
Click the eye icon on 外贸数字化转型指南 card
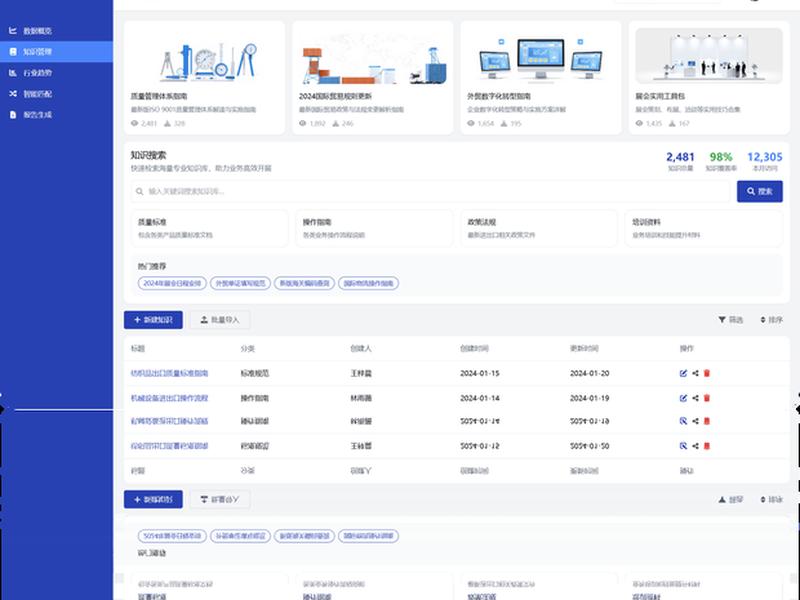pyautogui.click(x=471, y=123)
